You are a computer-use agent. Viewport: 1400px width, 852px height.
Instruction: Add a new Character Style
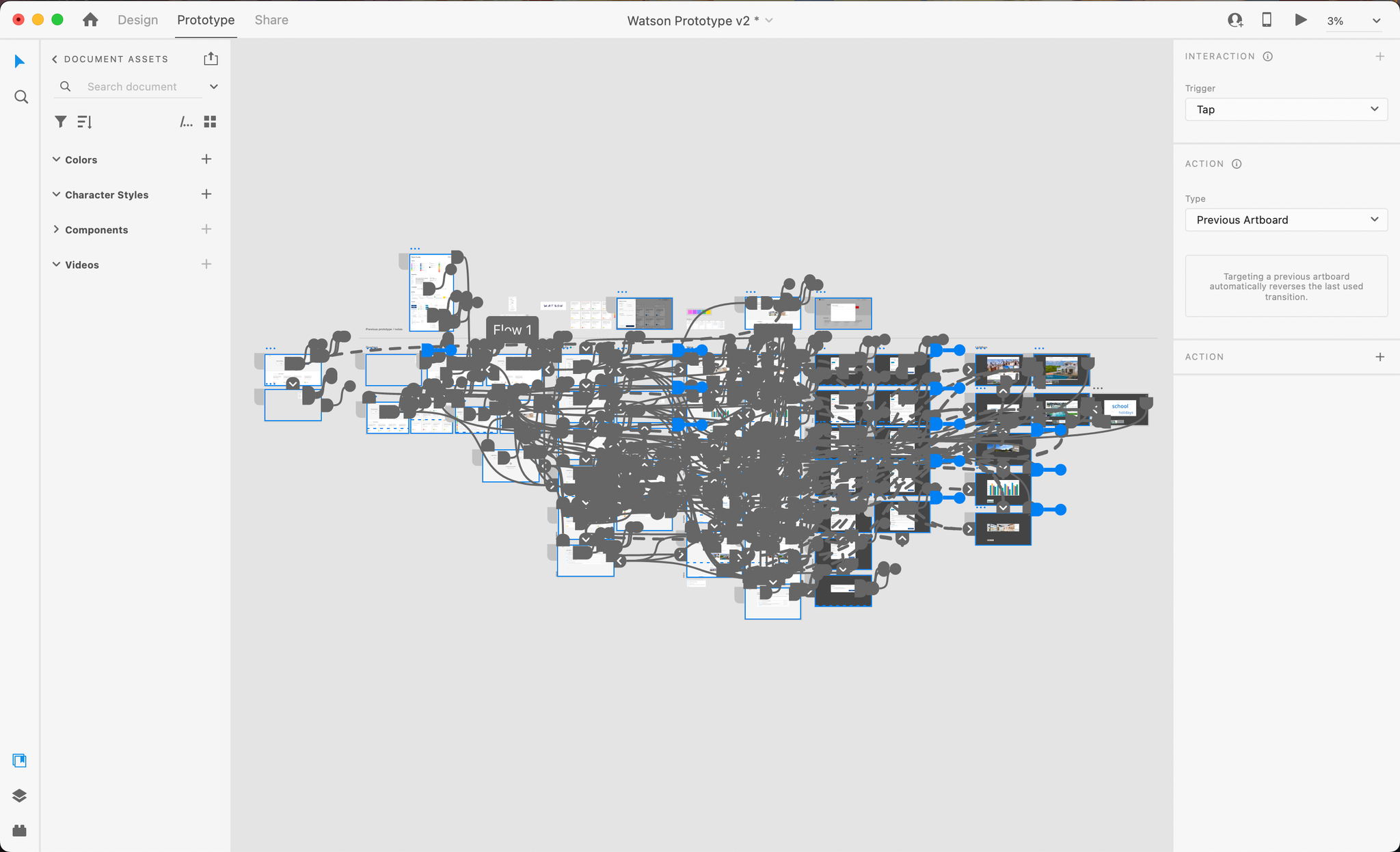[206, 194]
